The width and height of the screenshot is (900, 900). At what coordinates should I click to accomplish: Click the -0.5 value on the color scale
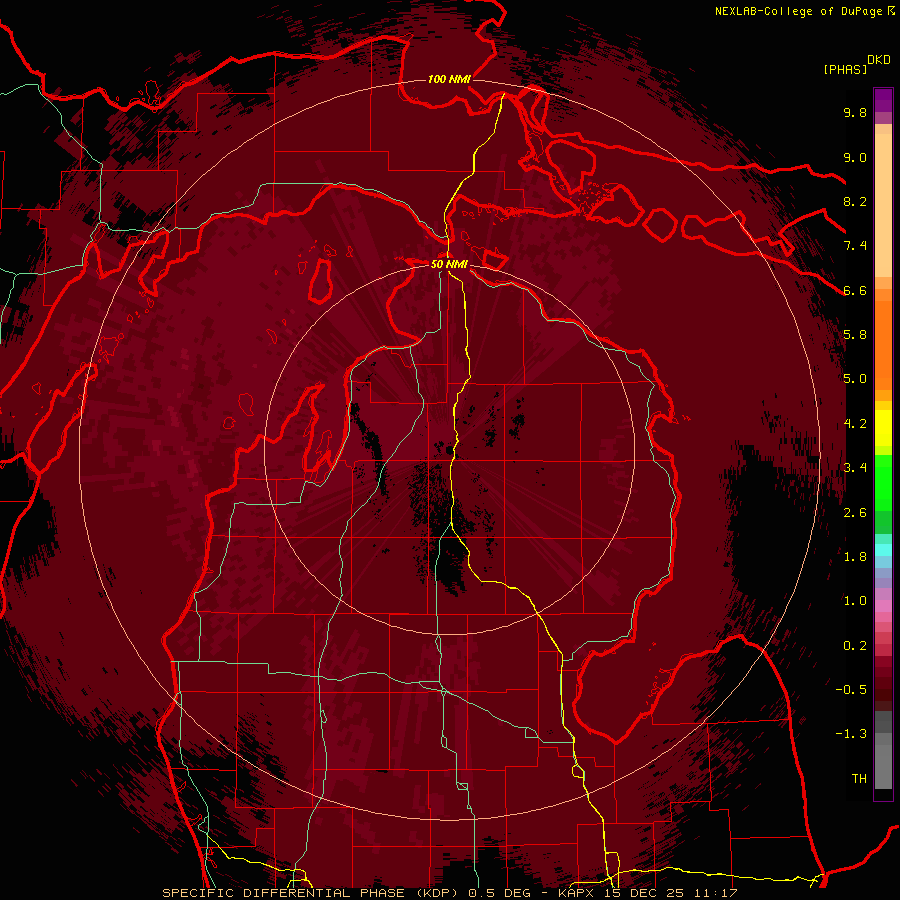point(851,690)
